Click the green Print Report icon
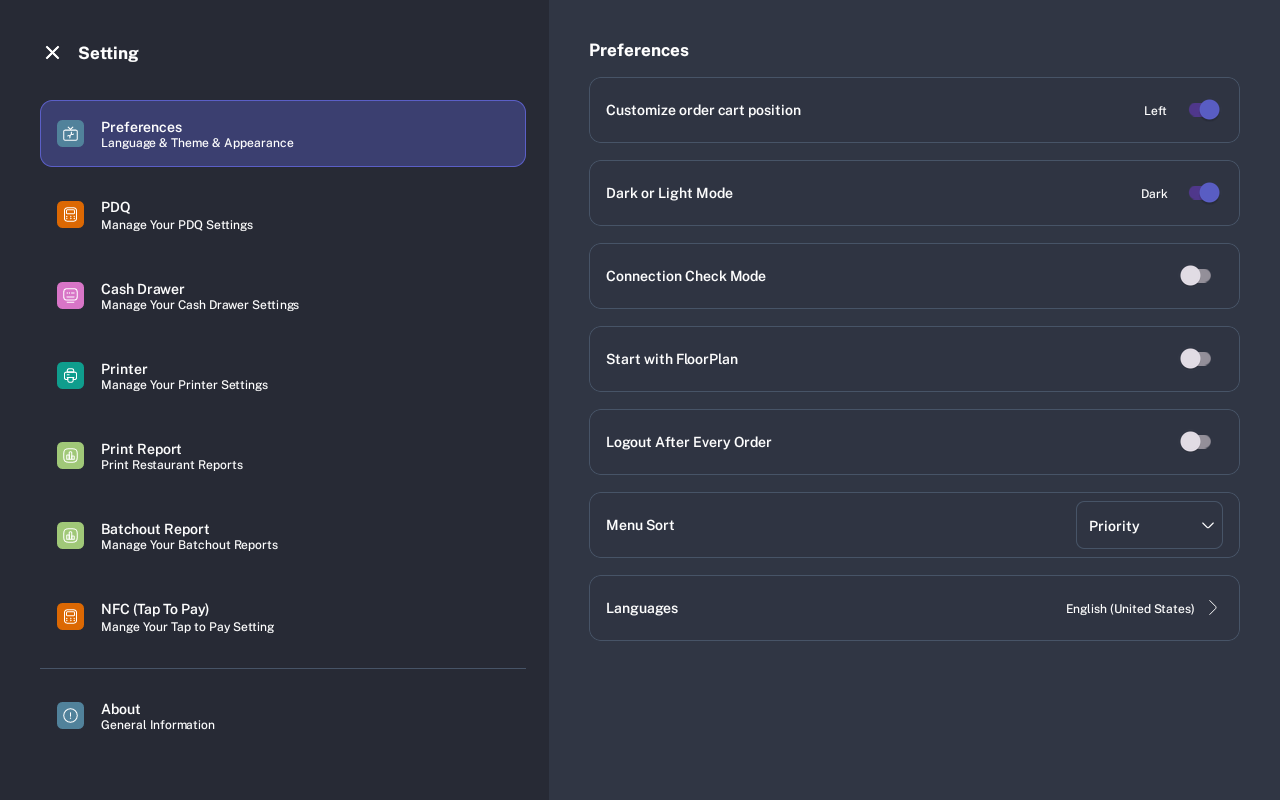This screenshot has height=800, width=1280. (x=70, y=455)
